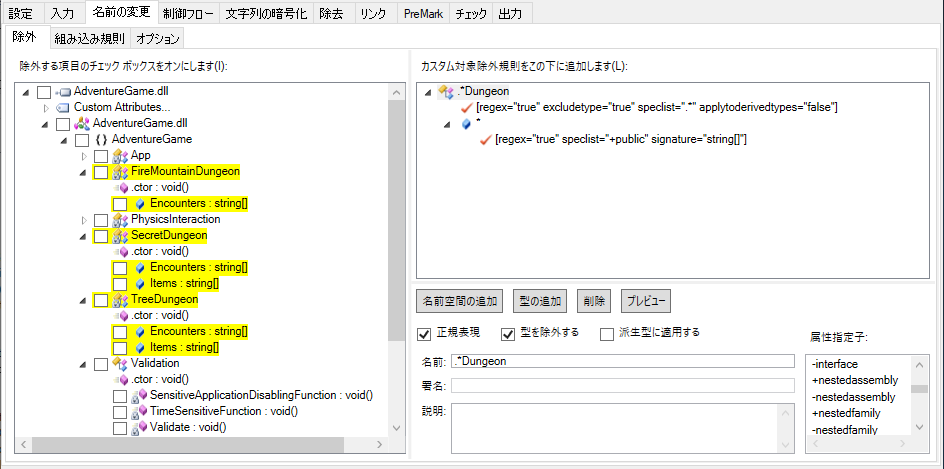944x469 pixels.
Task: Click the TreeDungeon Encounters field icon
Action: [140, 332]
